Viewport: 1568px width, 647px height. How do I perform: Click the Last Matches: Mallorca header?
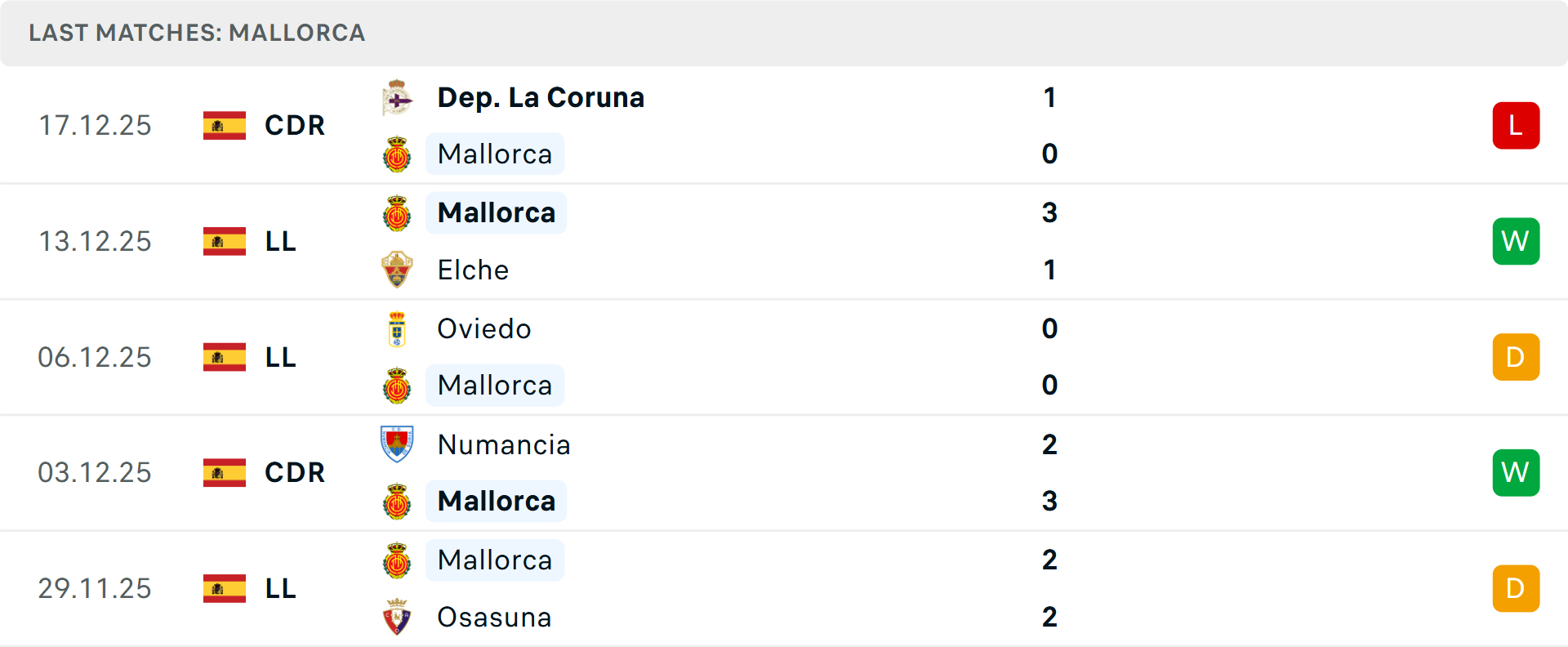point(197,33)
